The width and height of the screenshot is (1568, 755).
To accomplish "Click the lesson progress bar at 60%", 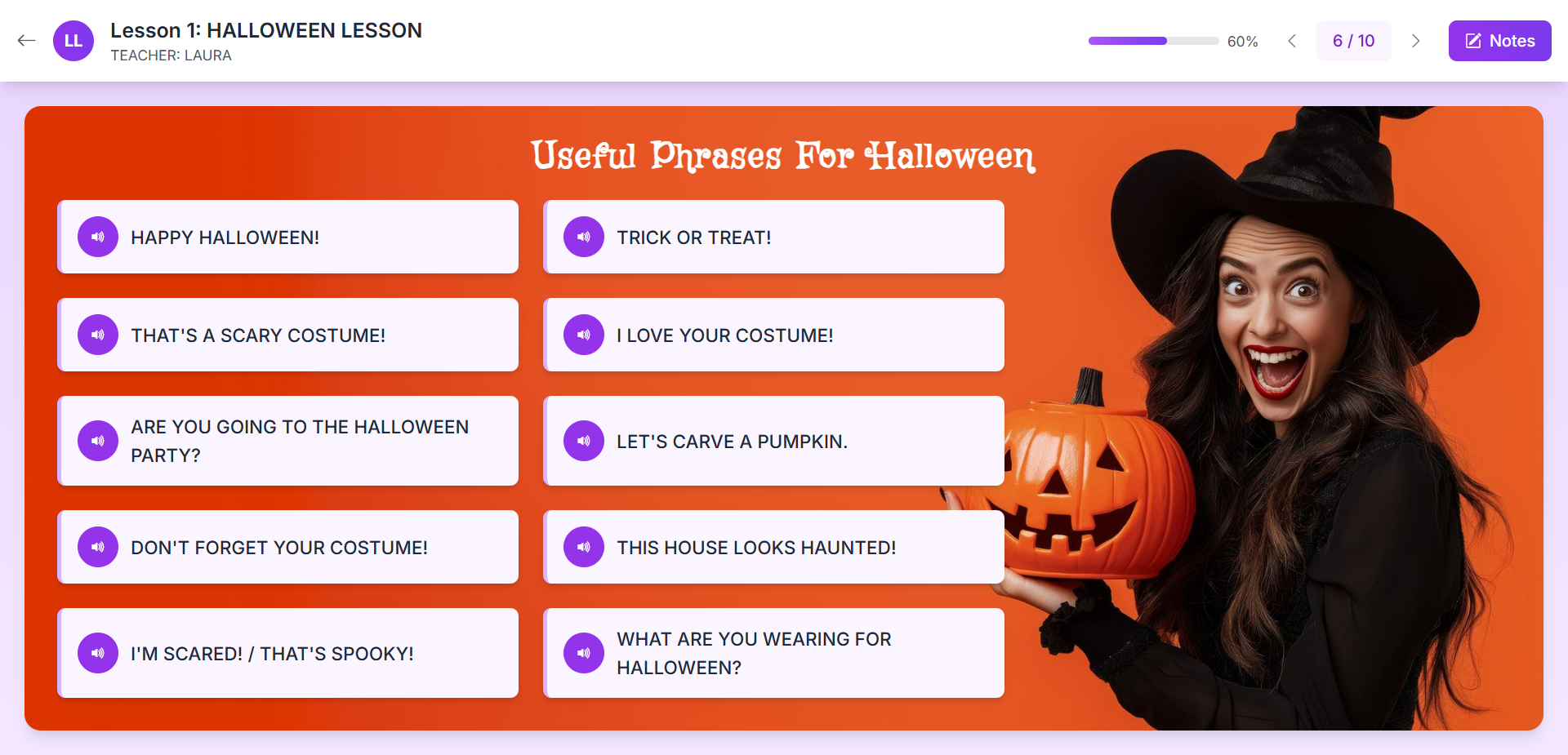I will tap(1153, 41).
